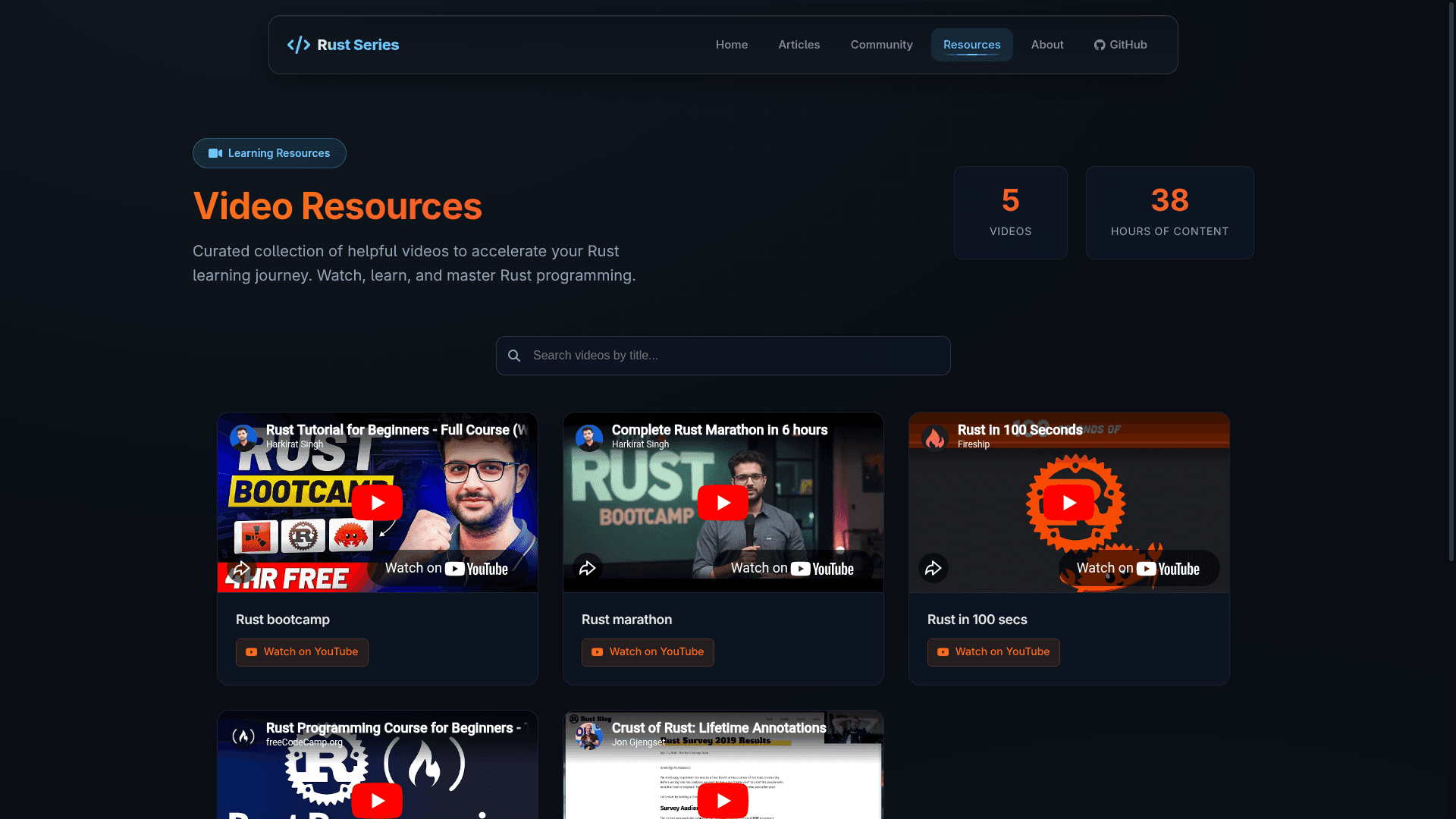
Task: Click share arrow on Rust in 100 Seconds
Action: click(933, 568)
